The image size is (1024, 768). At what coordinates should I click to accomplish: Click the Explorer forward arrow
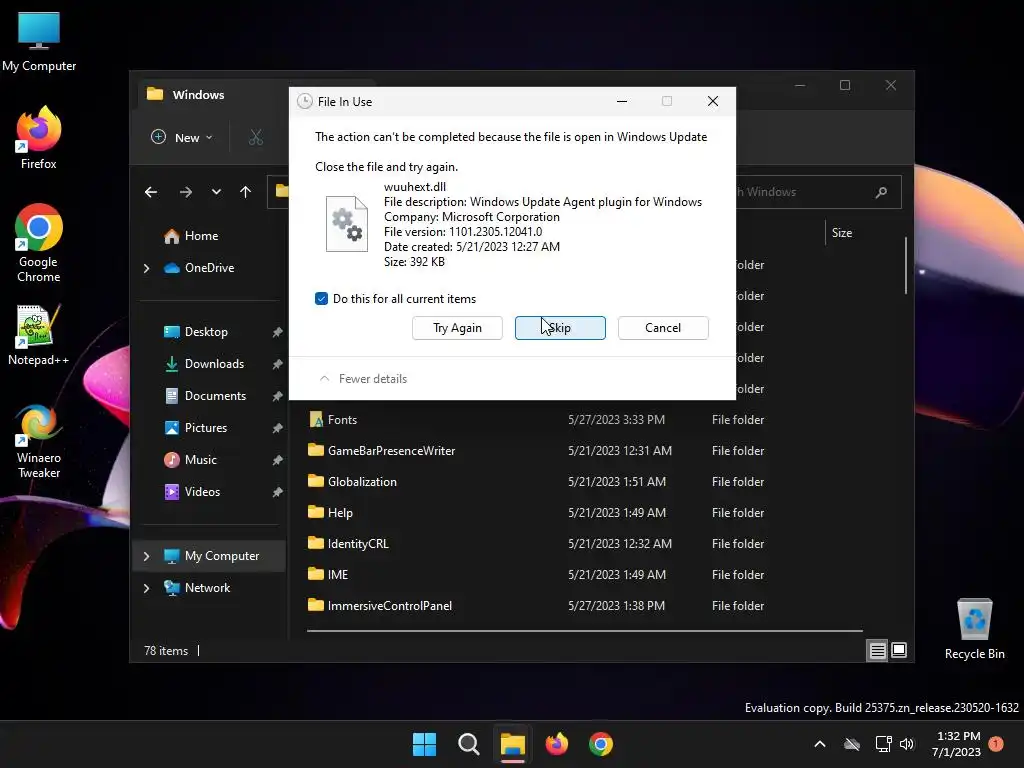tap(185, 192)
